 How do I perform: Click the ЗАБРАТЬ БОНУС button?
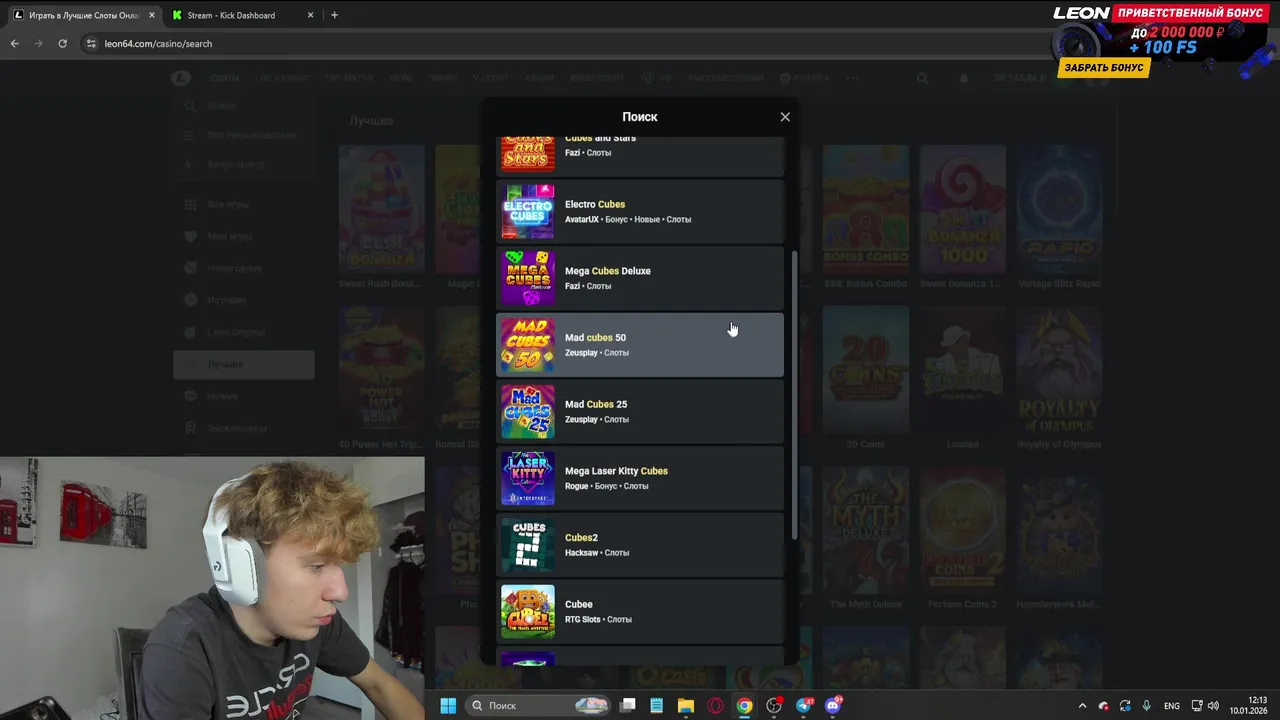coord(1104,68)
